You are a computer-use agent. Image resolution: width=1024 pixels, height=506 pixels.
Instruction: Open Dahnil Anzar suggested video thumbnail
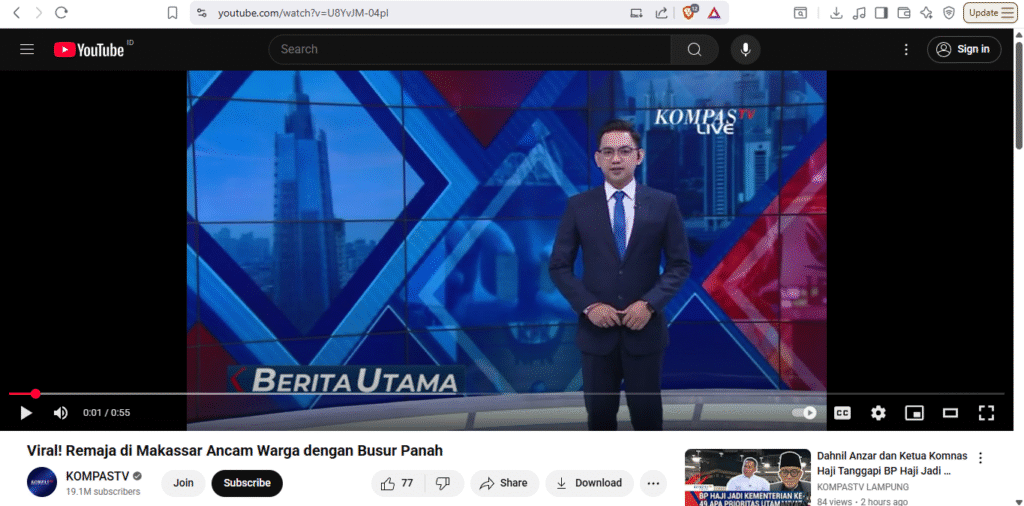point(748,477)
